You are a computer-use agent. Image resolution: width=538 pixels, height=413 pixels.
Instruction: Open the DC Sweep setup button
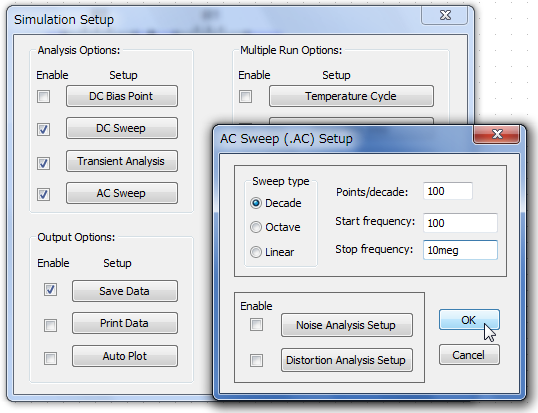coord(122,128)
